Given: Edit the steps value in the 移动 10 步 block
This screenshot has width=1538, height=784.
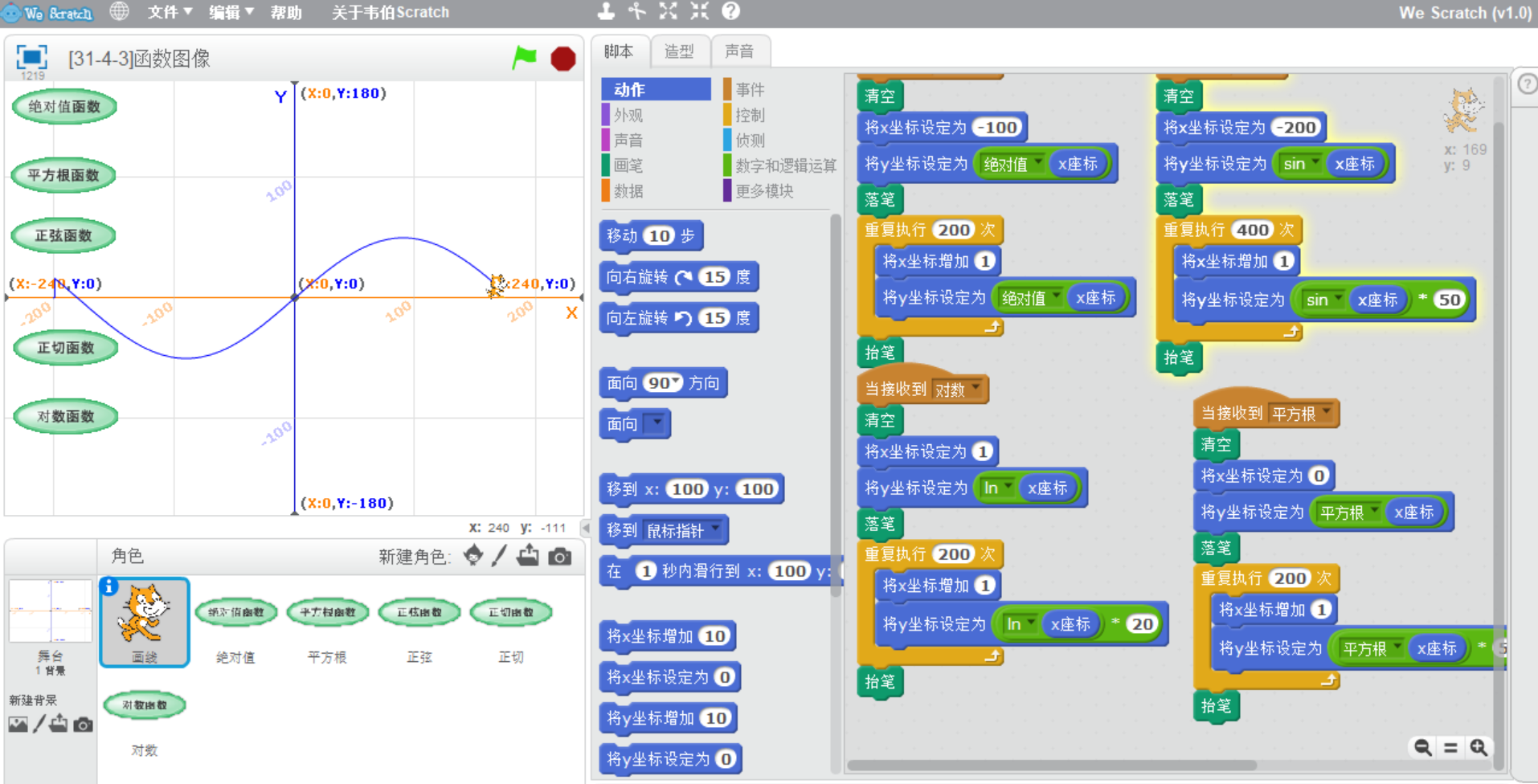Looking at the screenshot, I should pos(660,235).
